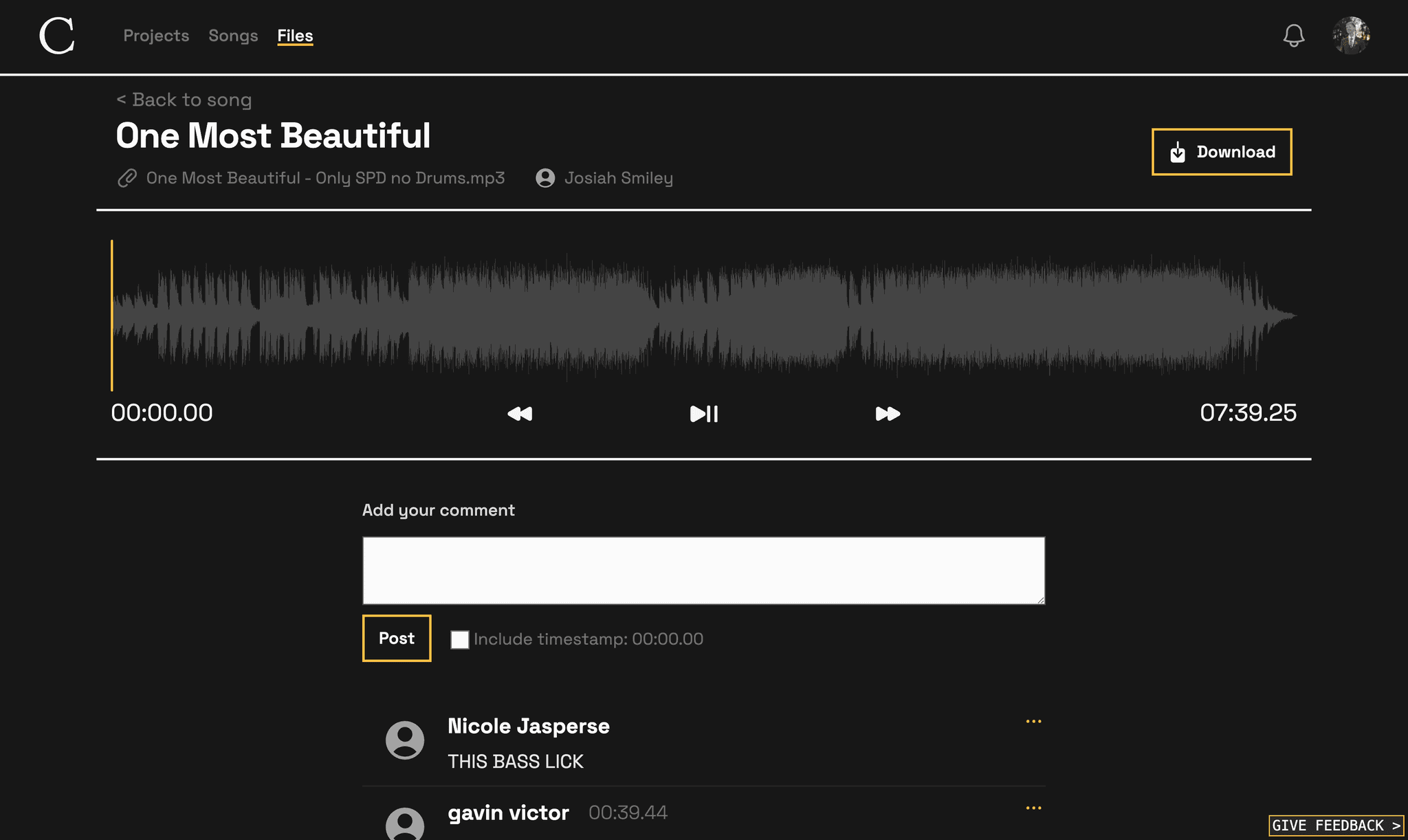
Task: Click the ellipsis menu for Nicole Jasperse
Action: (1033, 721)
